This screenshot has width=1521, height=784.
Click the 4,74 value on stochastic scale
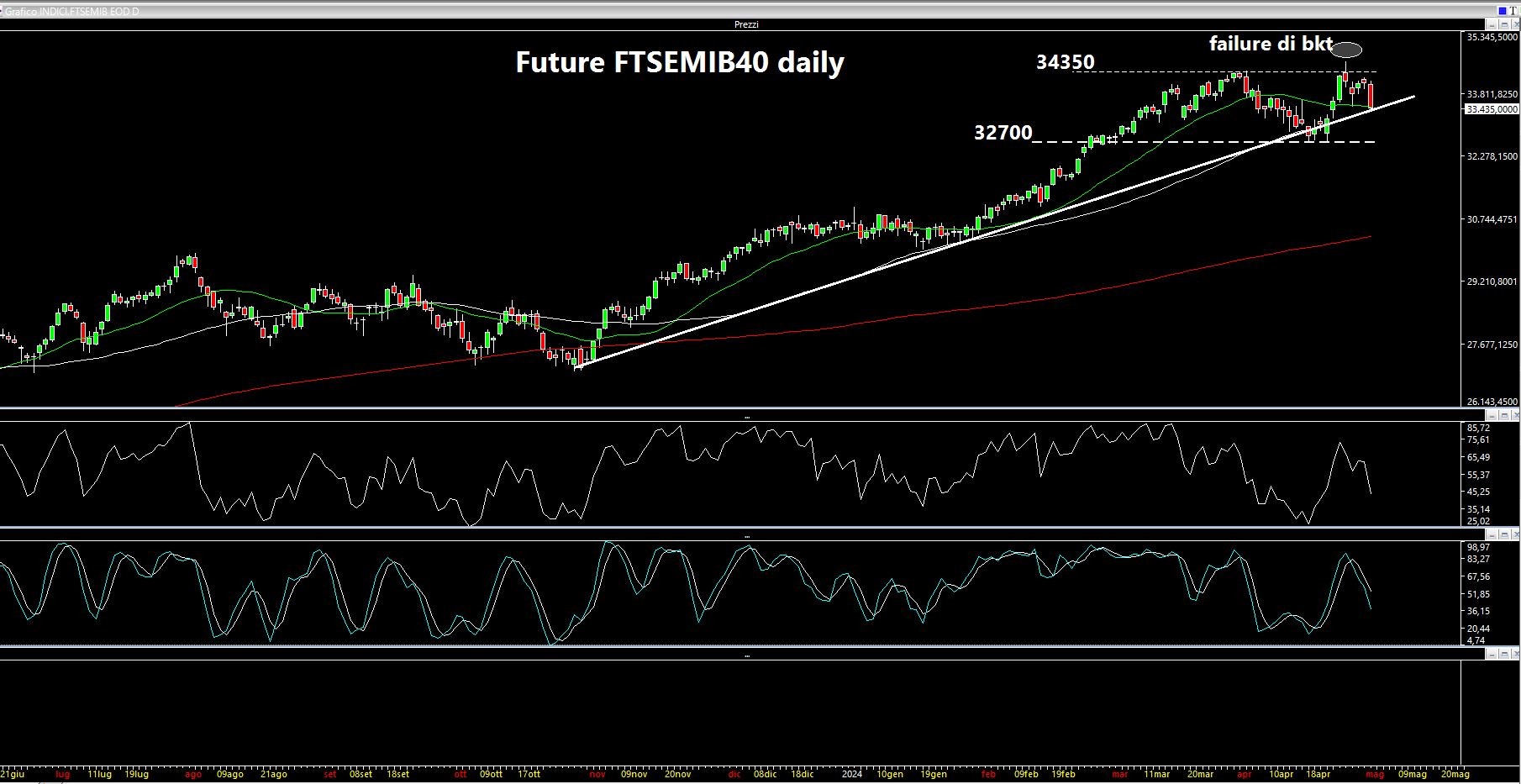[x=1476, y=640]
